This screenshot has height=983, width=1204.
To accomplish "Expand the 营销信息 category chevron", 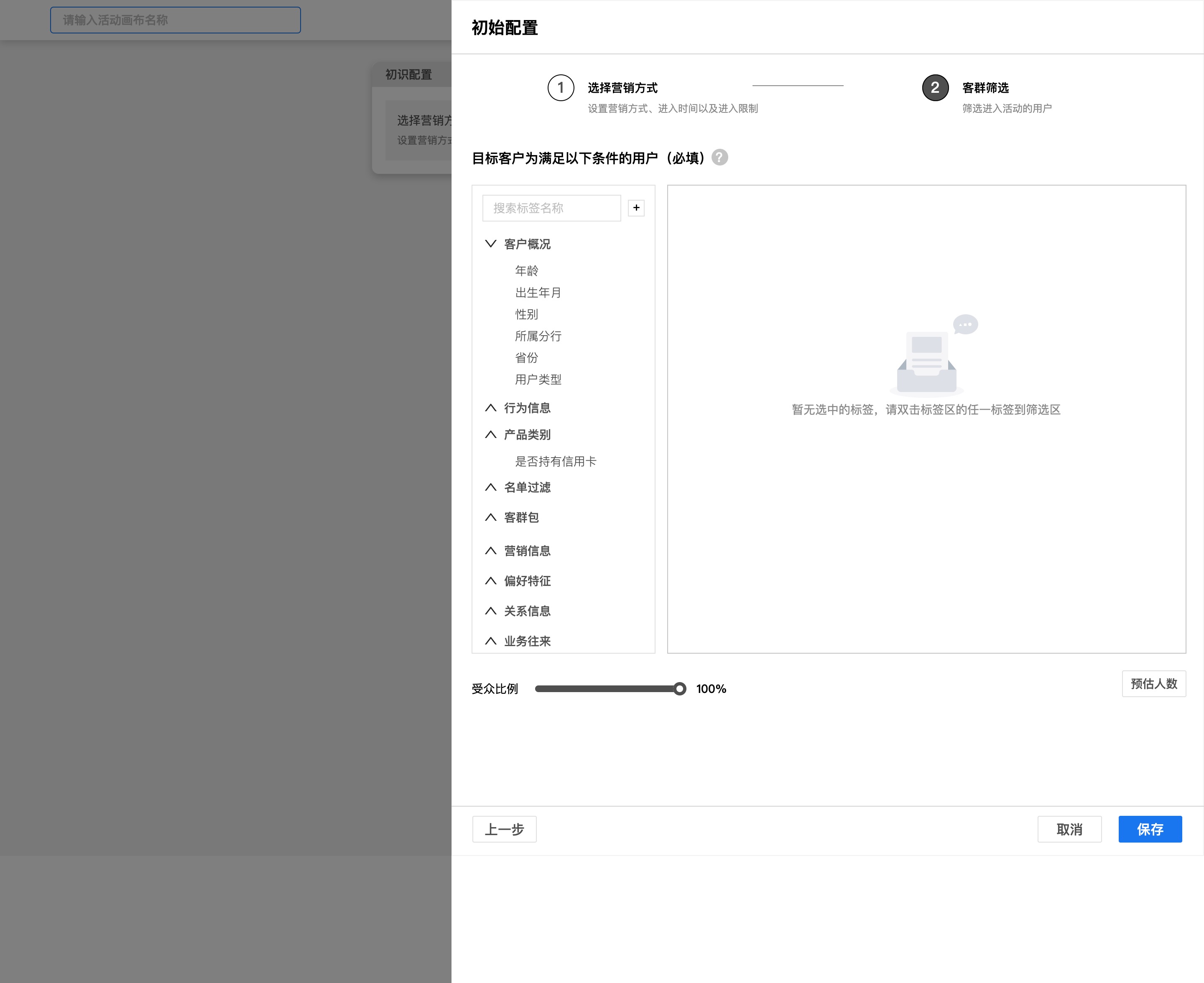I will tap(490, 550).
